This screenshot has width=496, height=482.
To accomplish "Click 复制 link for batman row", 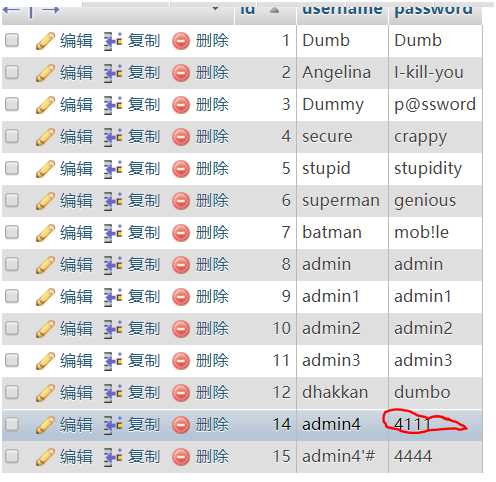I will [x=144, y=233].
